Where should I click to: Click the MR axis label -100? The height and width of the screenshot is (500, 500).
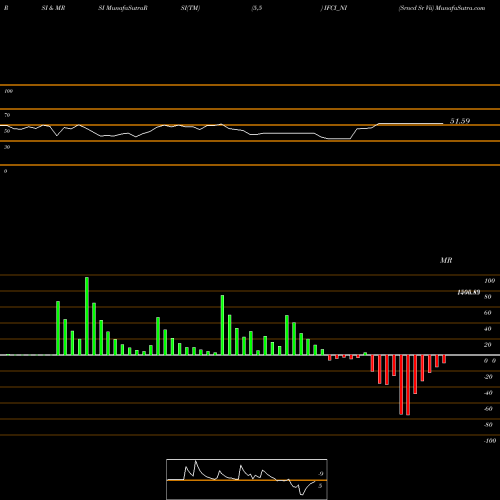point(490,441)
